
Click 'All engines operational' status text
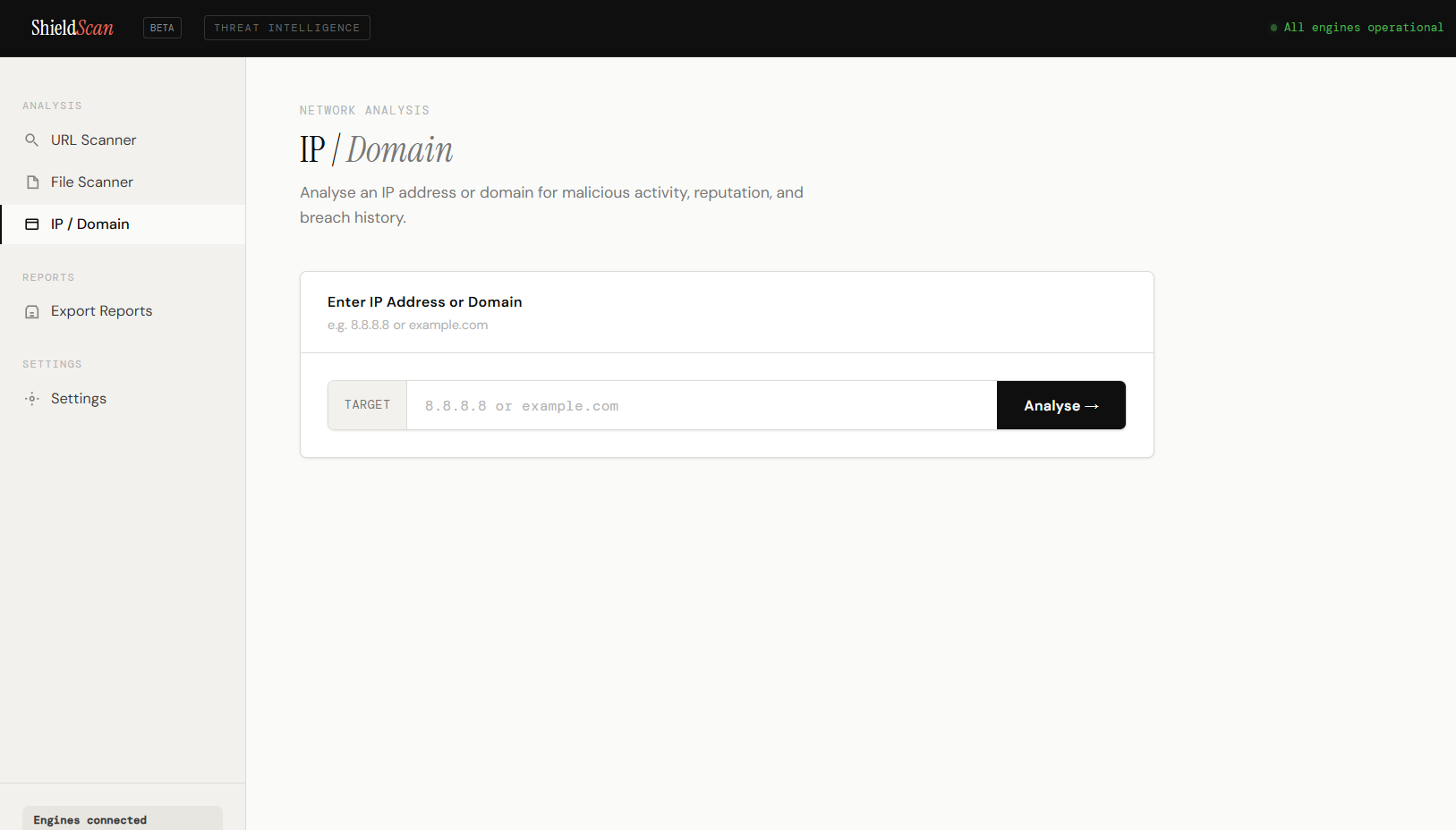pos(1363,28)
